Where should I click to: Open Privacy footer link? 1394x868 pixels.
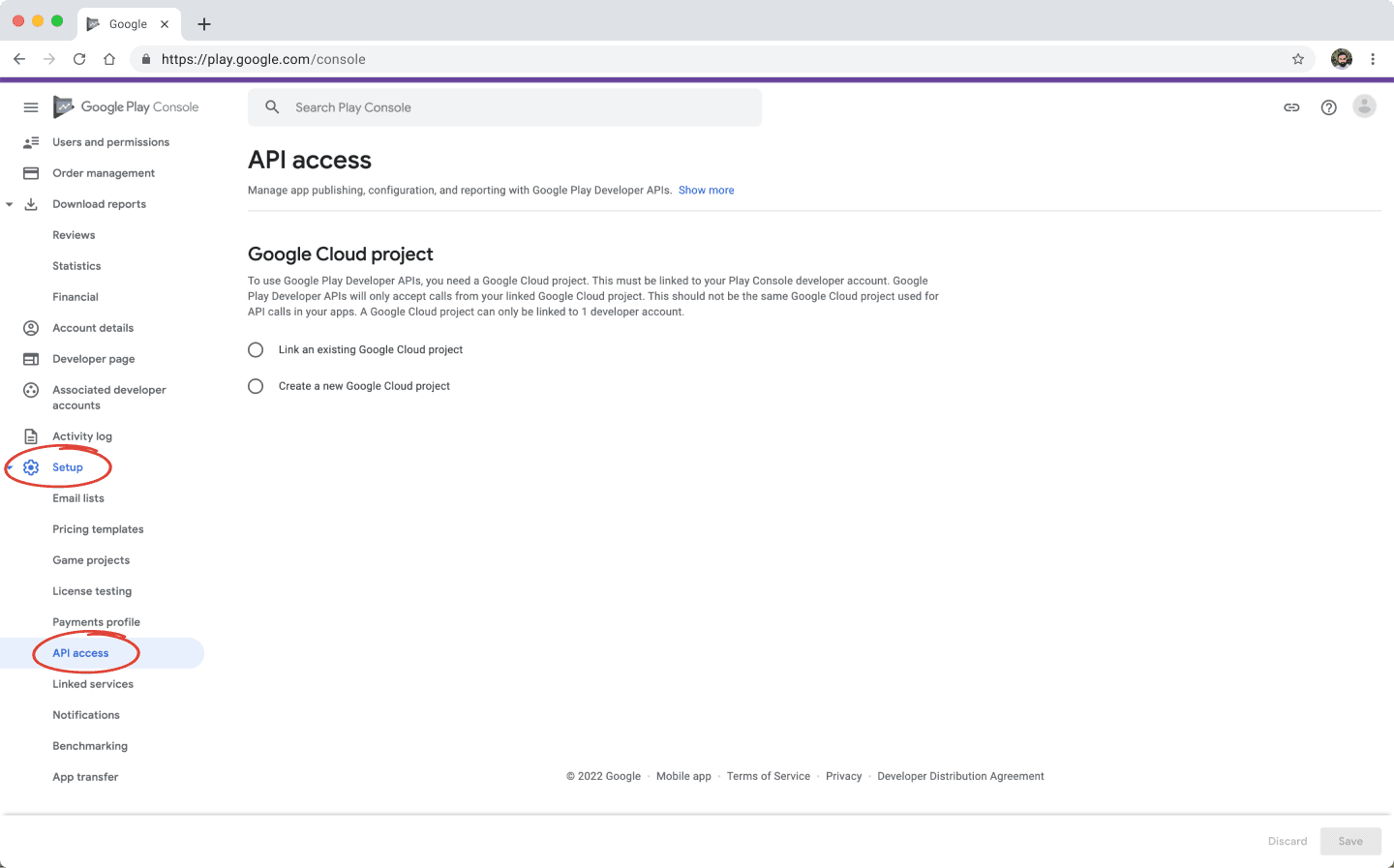pyautogui.click(x=843, y=776)
